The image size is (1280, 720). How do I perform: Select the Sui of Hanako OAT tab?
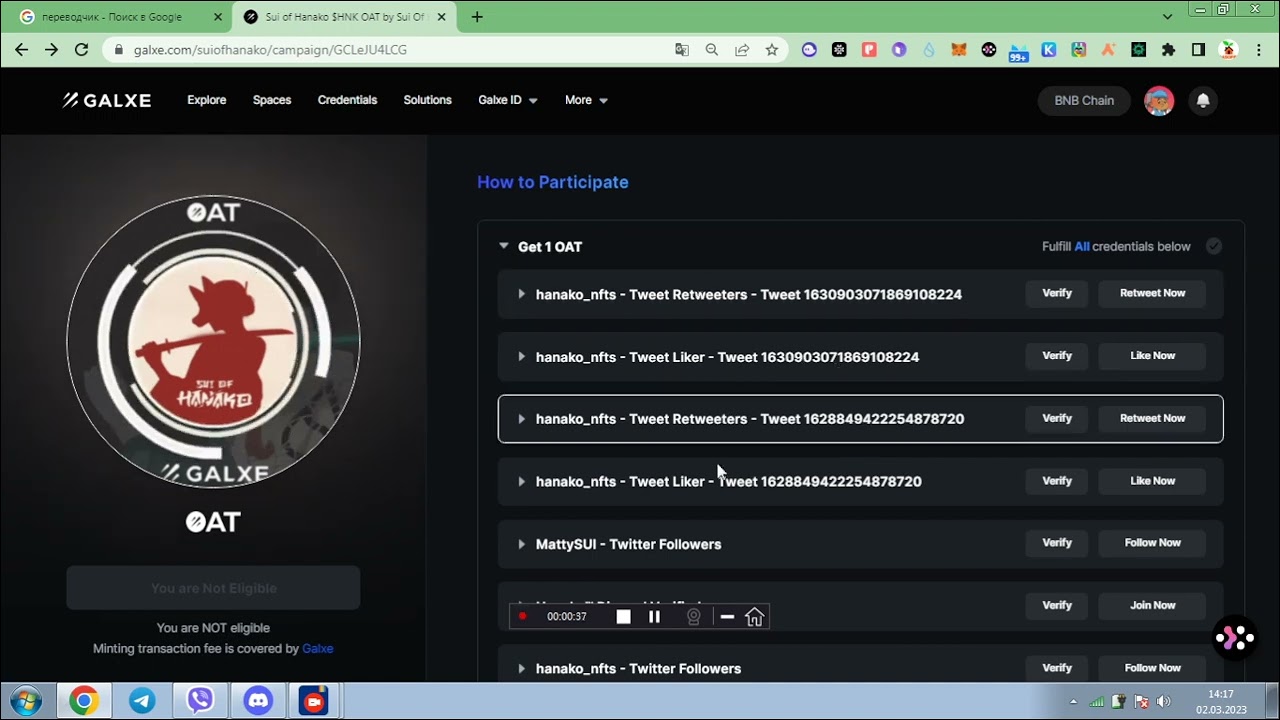click(x=345, y=17)
